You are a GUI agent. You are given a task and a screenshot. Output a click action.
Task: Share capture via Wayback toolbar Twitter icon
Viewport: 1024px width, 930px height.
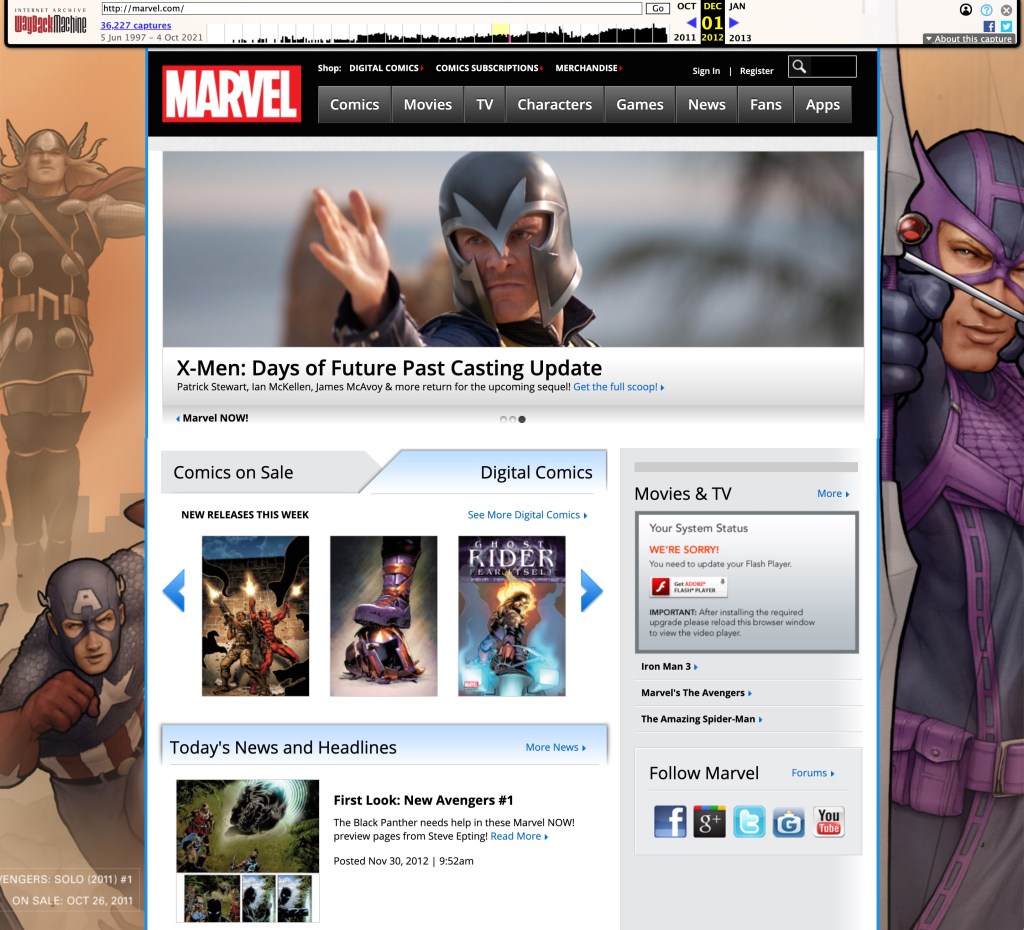[x=1006, y=27]
